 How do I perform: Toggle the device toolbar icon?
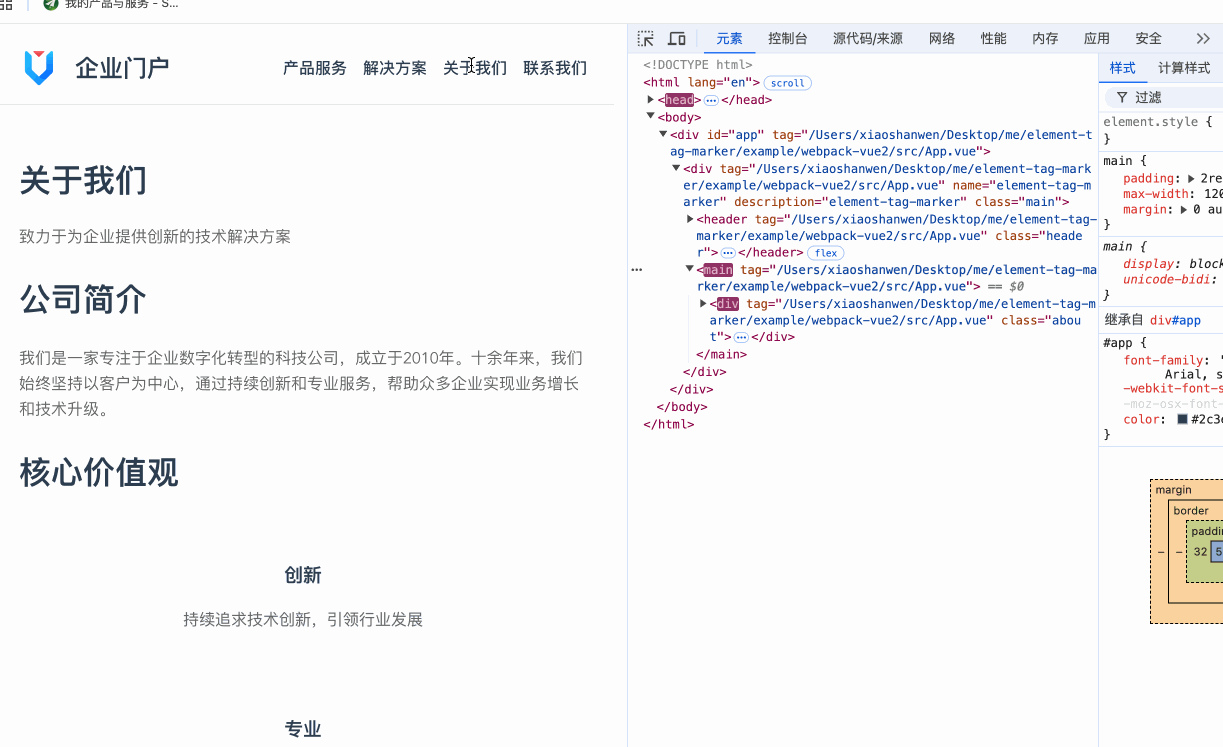[677, 38]
